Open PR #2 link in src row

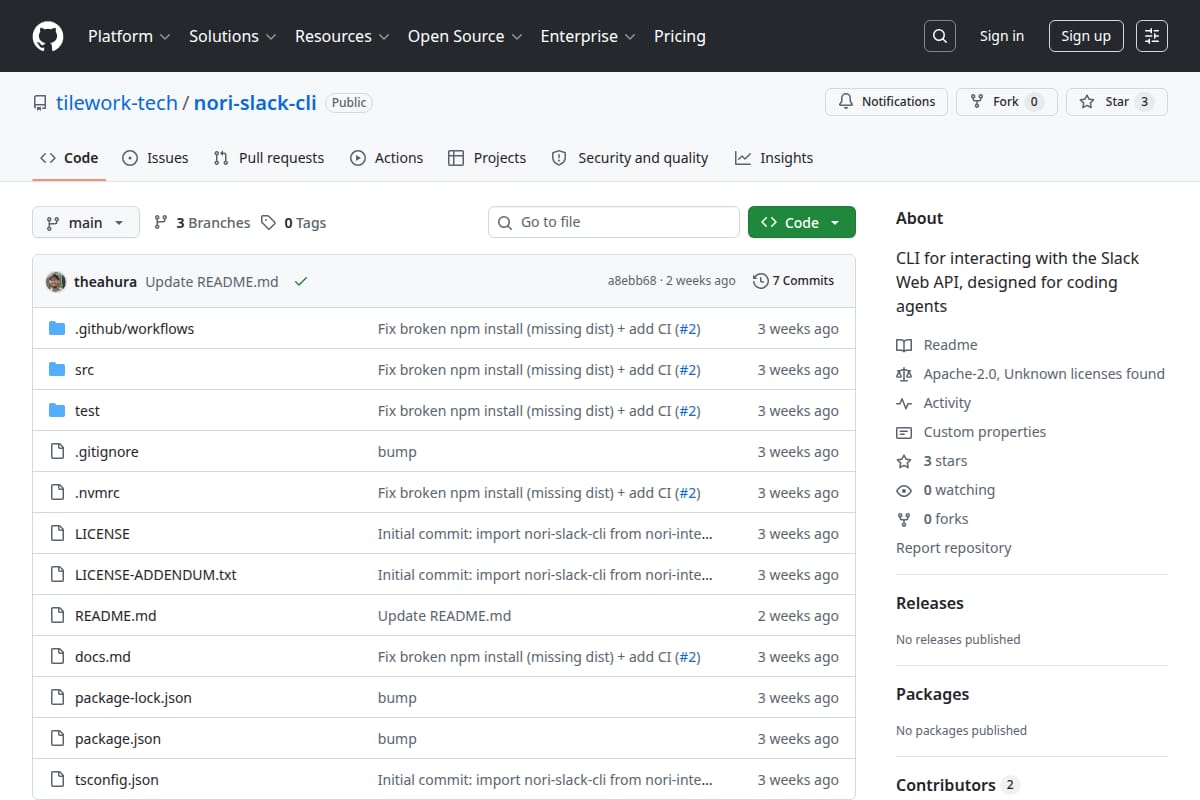coord(688,370)
